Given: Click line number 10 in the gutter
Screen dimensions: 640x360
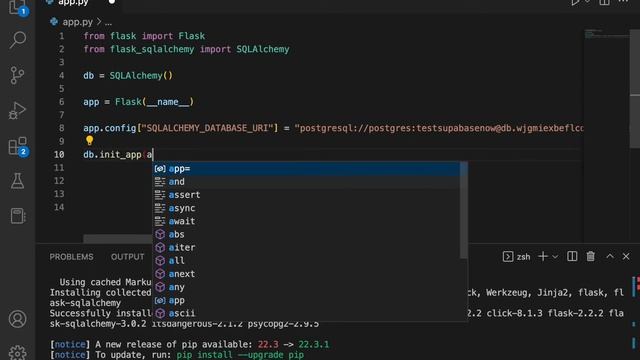Looking at the screenshot, I should 59,155.
